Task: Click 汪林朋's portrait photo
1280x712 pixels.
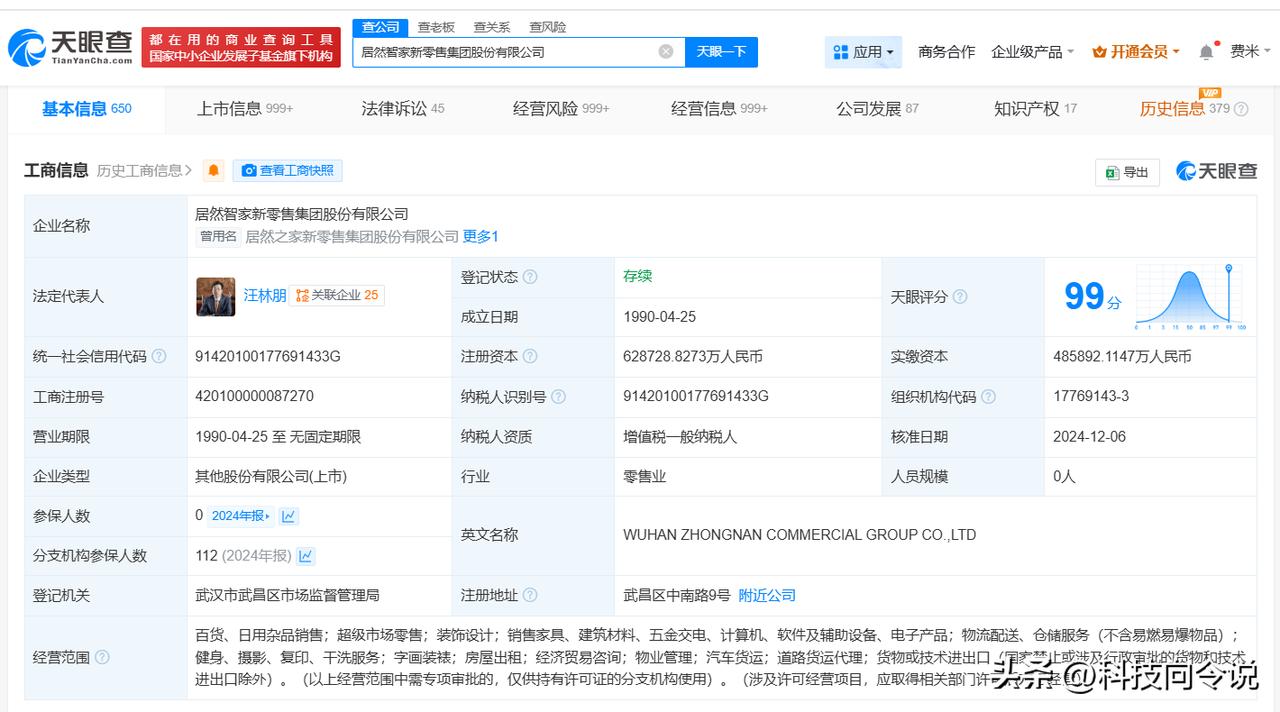Action: (216, 297)
